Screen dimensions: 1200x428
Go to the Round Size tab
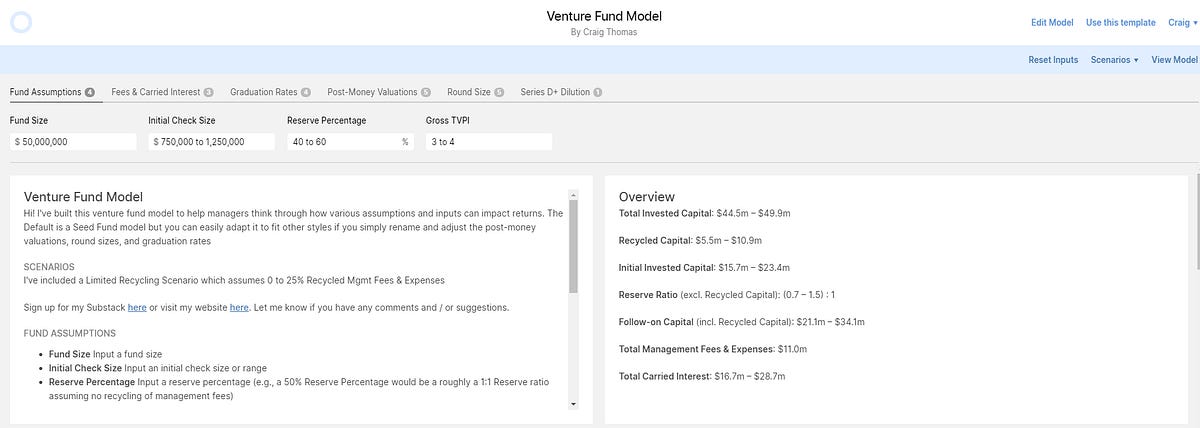click(469, 92)
